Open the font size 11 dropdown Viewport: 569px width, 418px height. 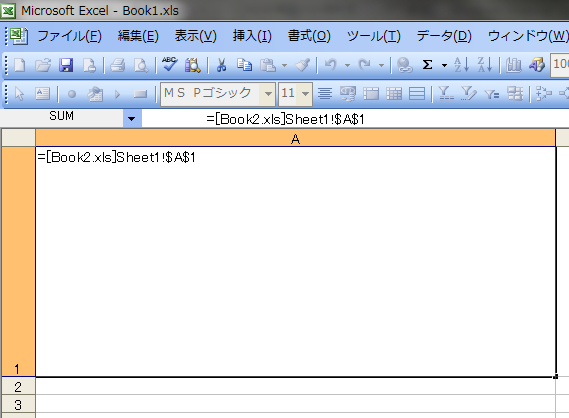pyautogui.click(x=306, y=94)
